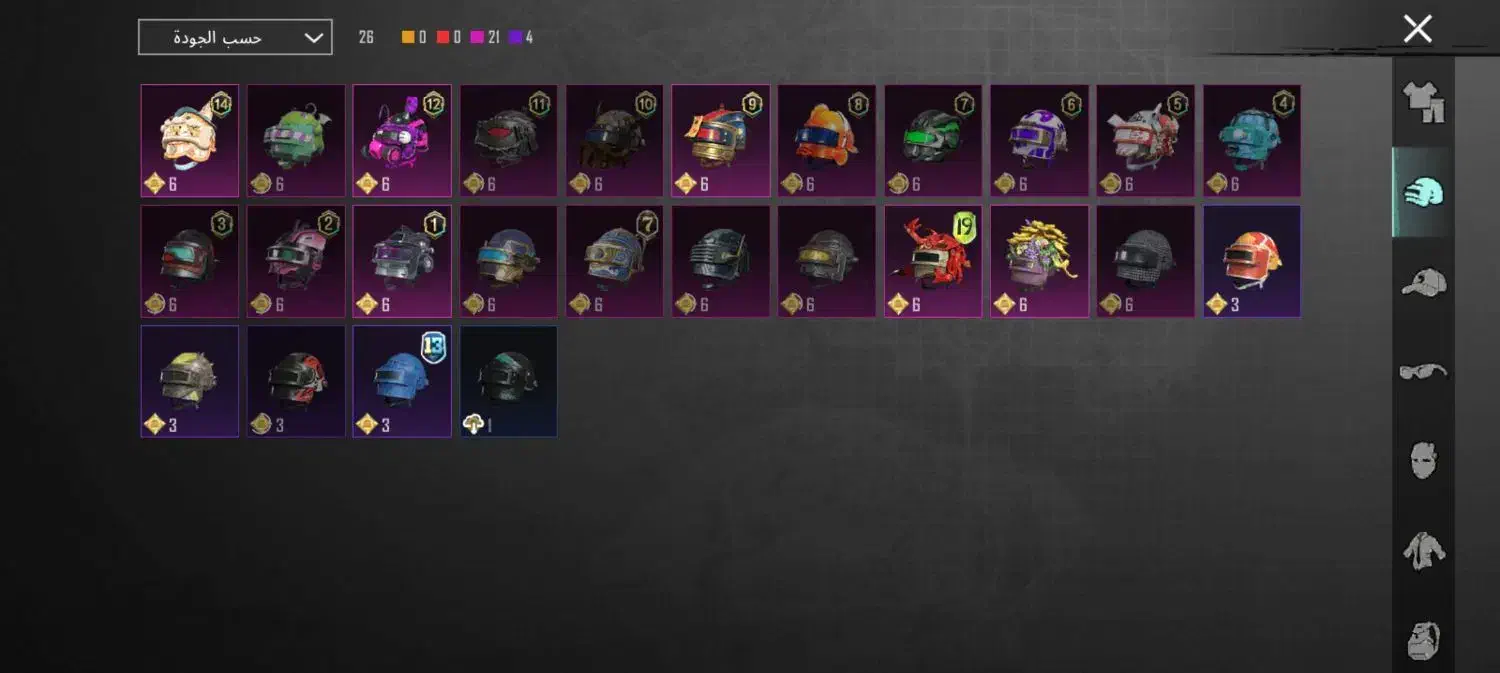Select the blue helmet with badge 13

click(x=402, y=381)
